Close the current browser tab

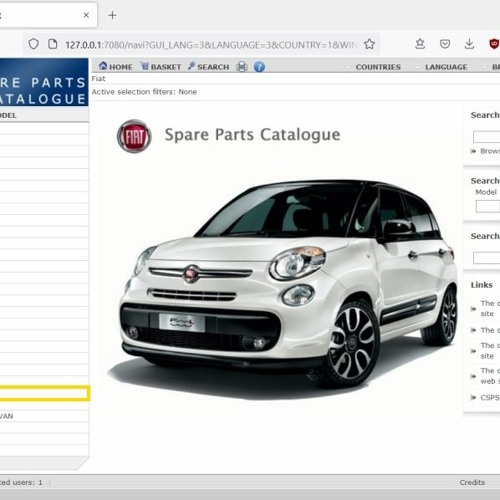tap(86, 15)
